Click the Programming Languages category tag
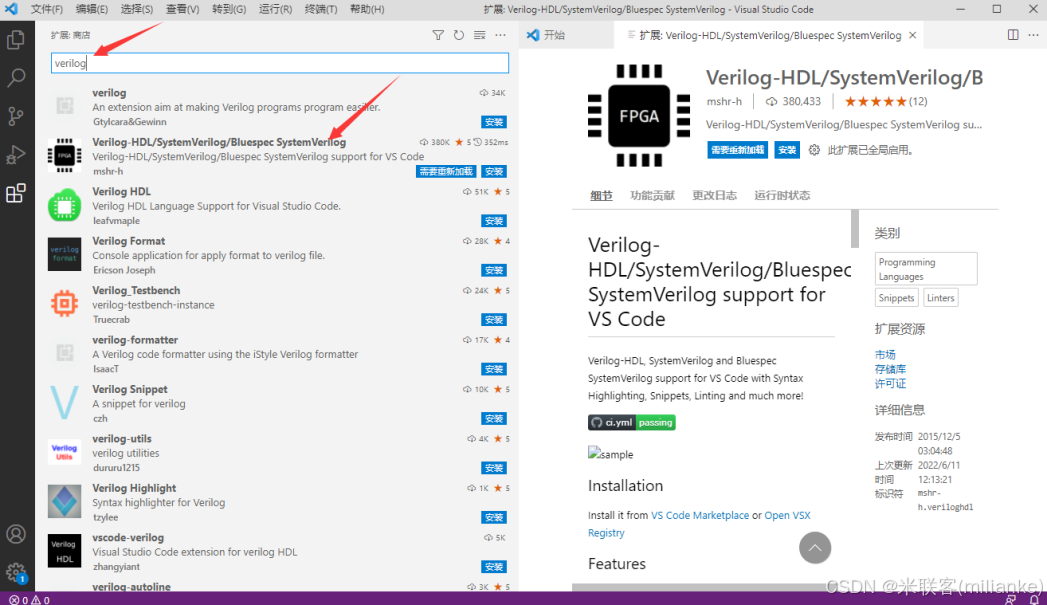This screenshot has width=1047, height=605. 926,269
